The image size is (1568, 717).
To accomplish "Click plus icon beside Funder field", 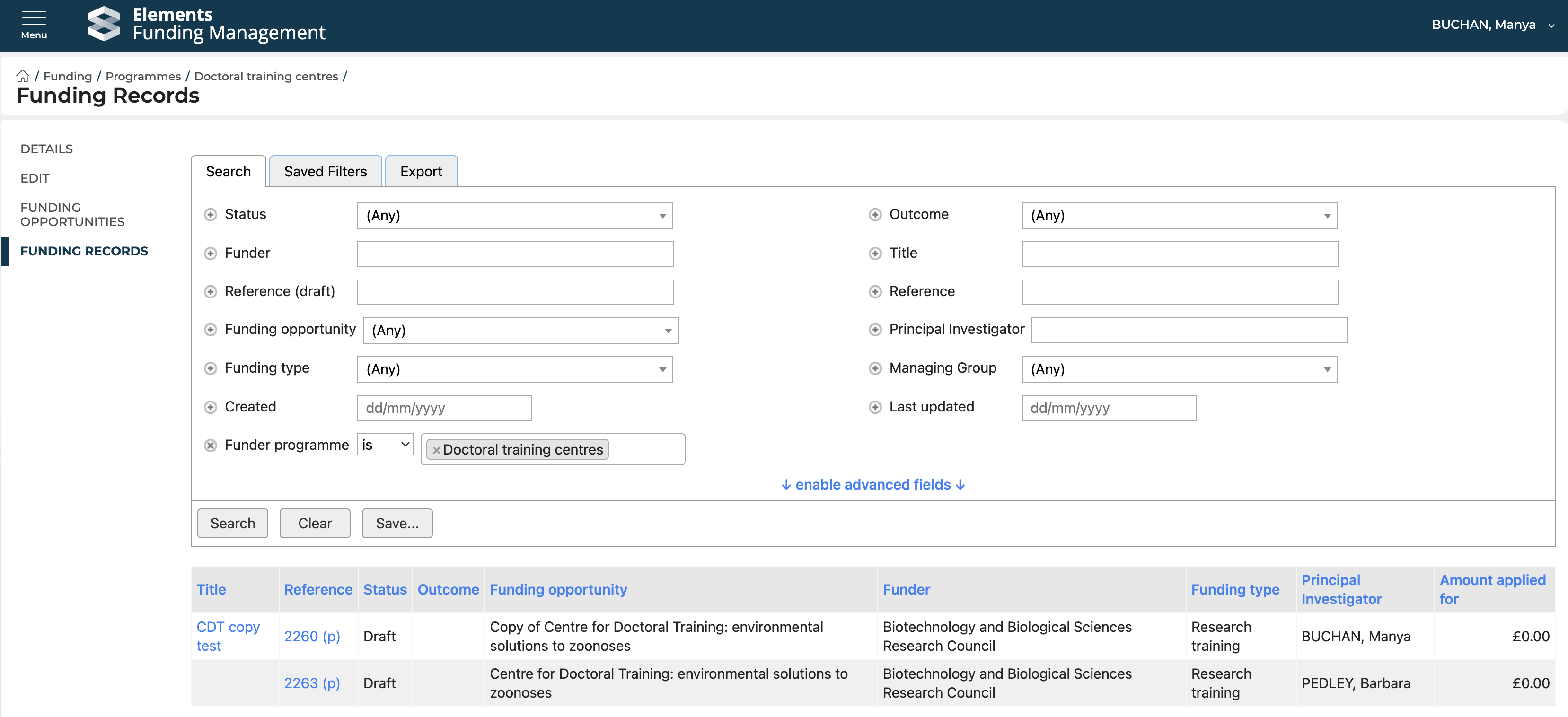I will (x=211, y=253).
